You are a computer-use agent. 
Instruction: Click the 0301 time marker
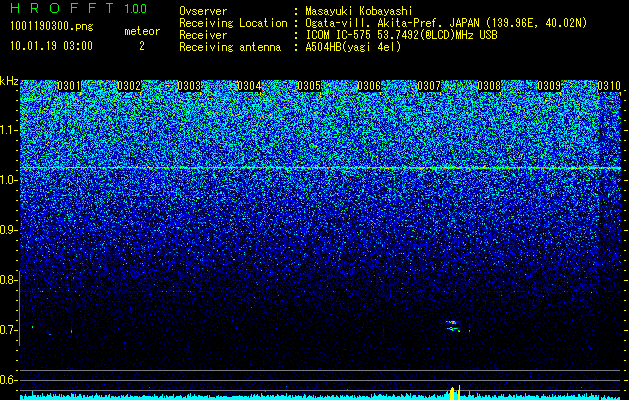click(69, 86)
